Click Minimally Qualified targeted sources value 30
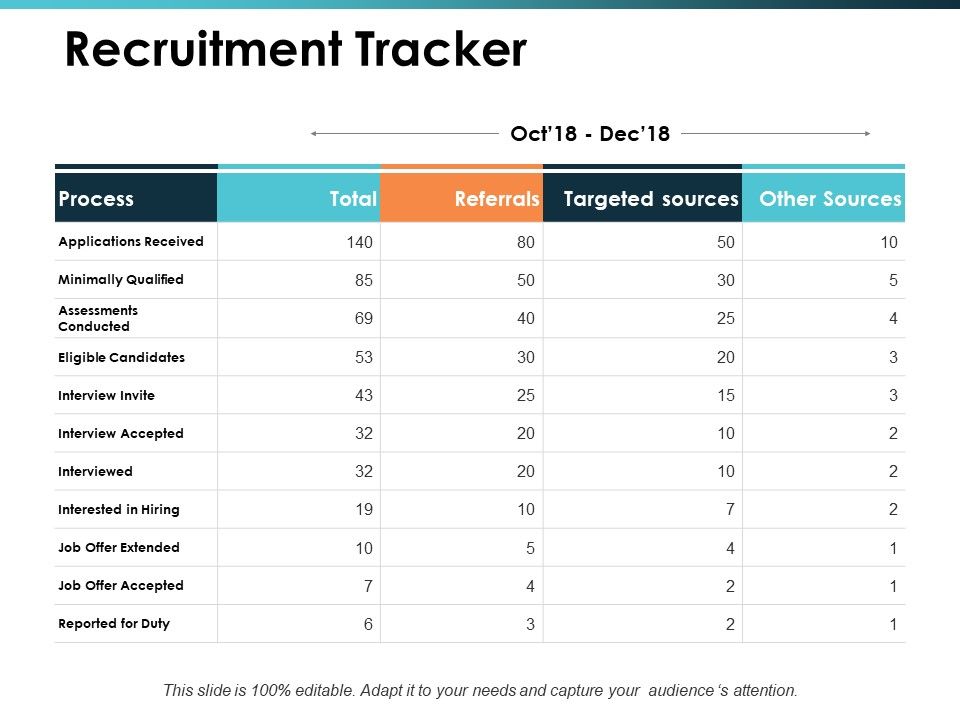 726,280
